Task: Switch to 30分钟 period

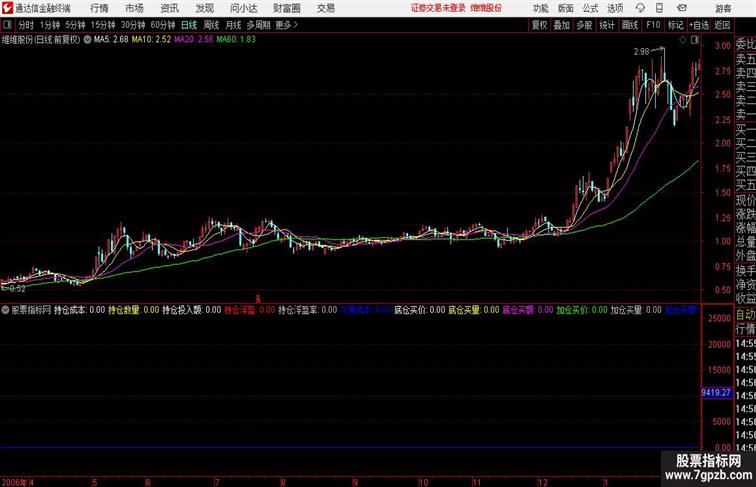Action: (x=133, y=25)
